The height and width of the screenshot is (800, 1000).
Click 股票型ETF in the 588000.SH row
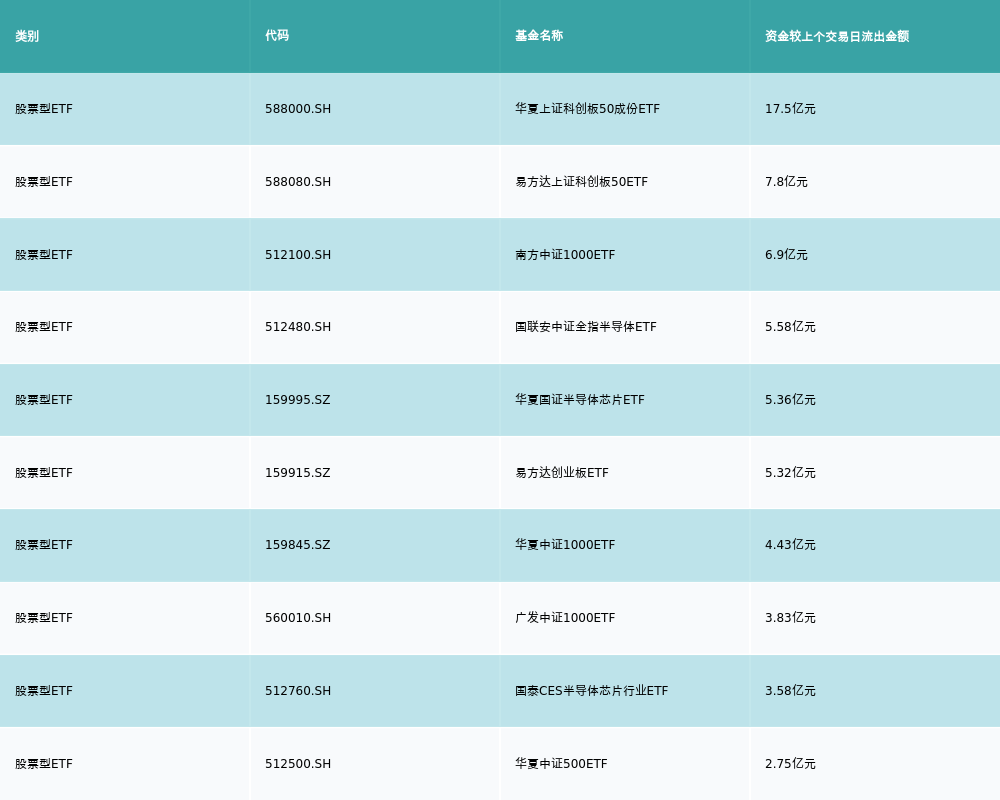44,109
